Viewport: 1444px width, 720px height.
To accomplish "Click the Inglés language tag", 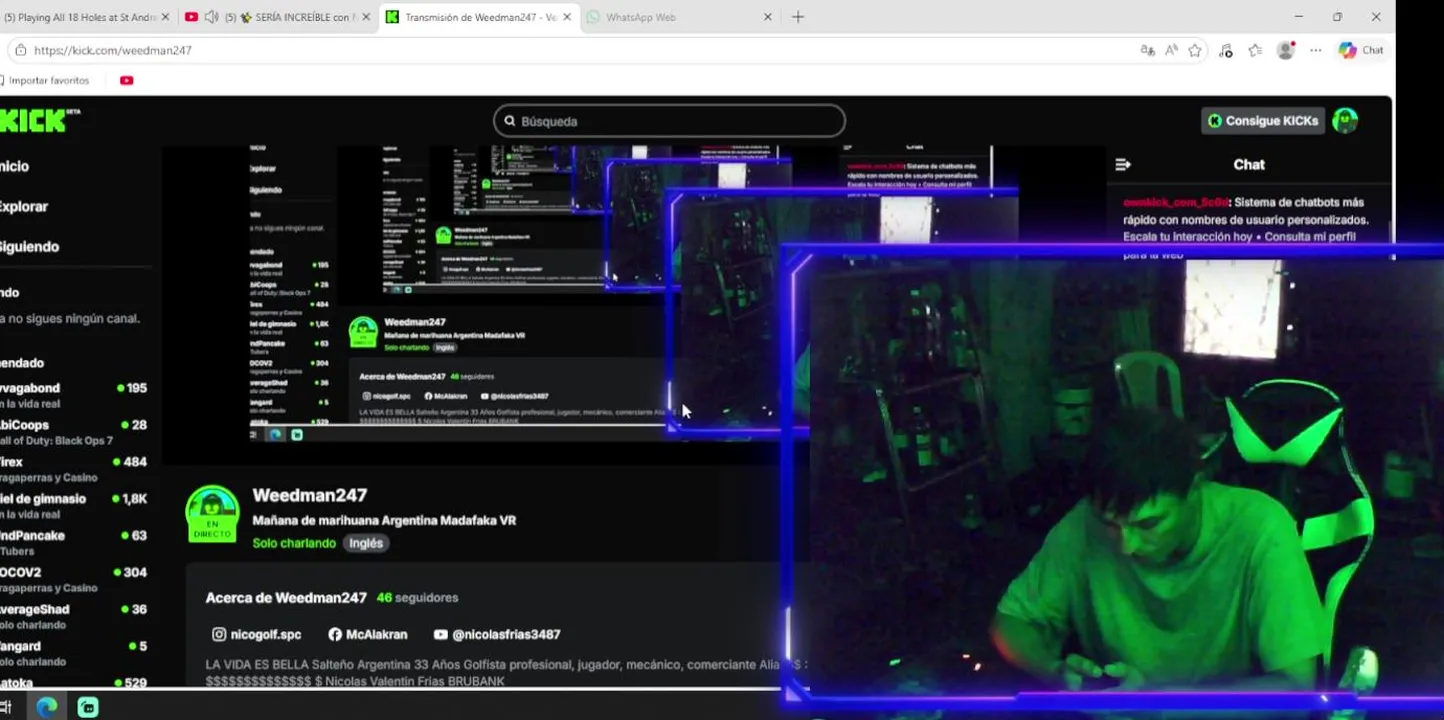I will (366, 543).
